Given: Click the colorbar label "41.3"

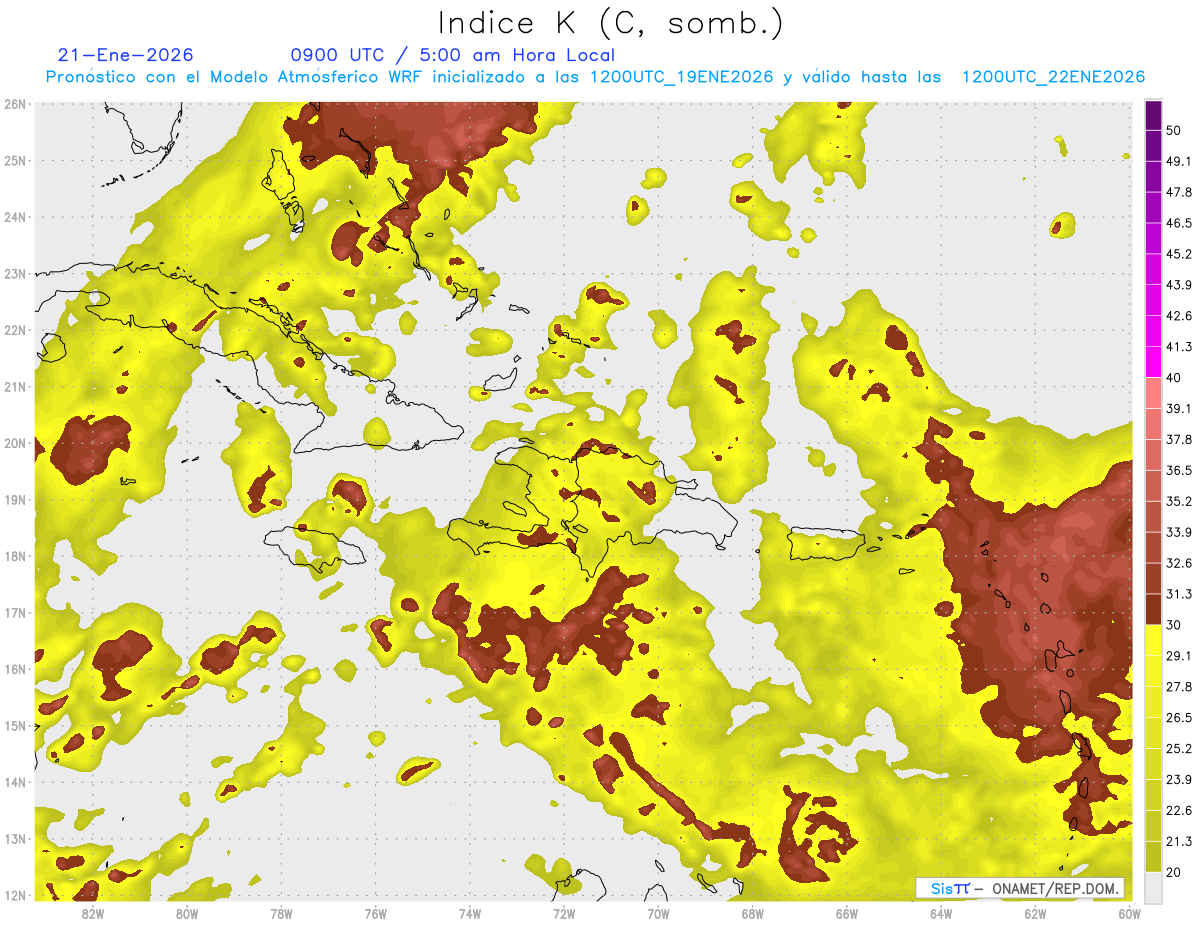Looking at the screenshot, I should click(1178, 347).
